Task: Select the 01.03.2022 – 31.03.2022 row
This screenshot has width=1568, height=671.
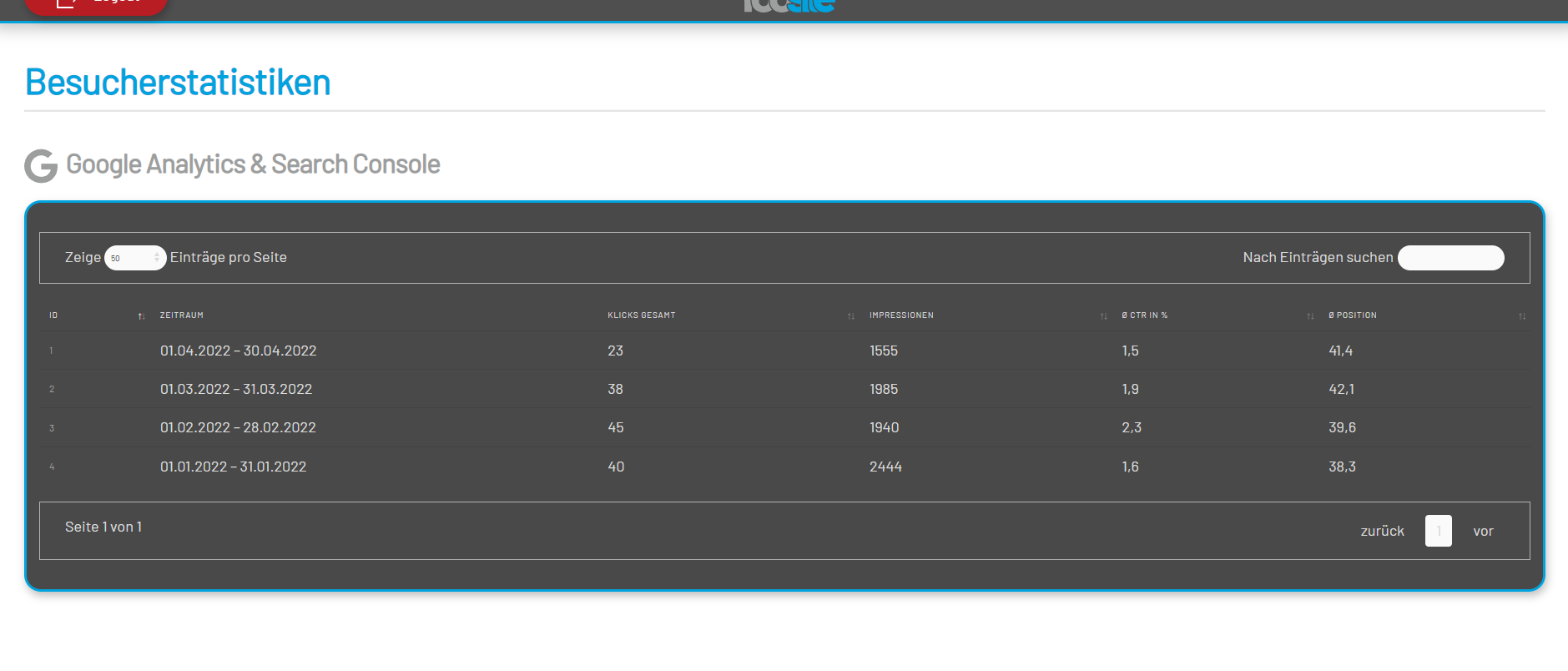Action: pyautogui.click(x=236, y=389)
